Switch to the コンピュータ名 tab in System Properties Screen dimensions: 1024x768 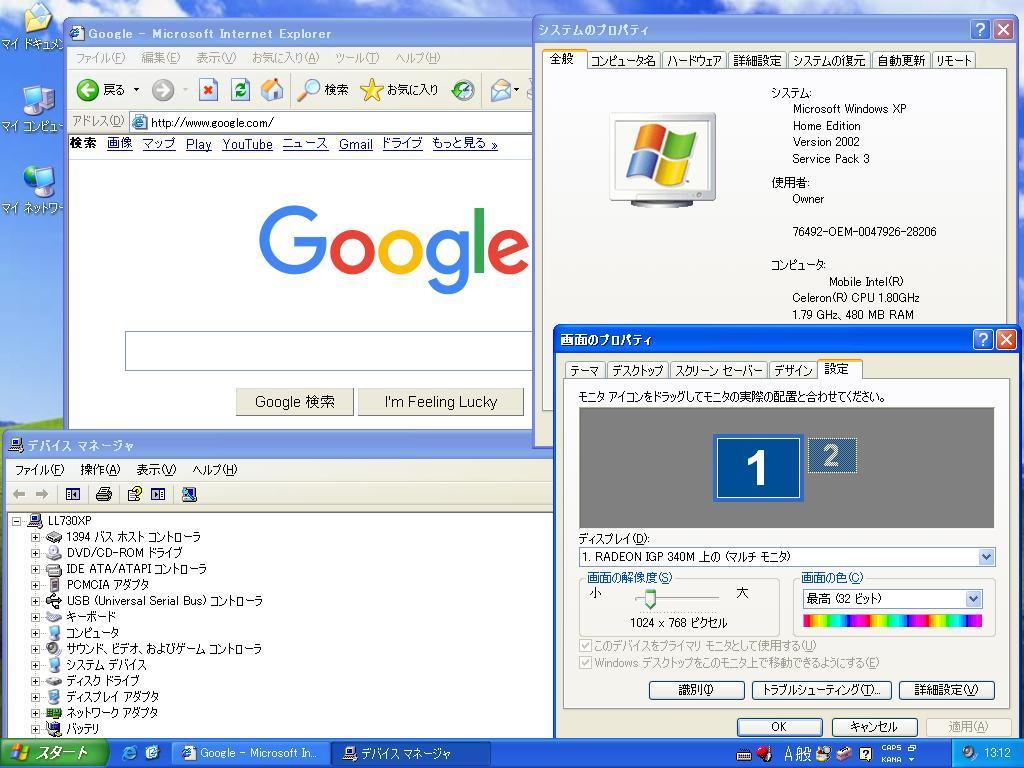coord(622,61)
